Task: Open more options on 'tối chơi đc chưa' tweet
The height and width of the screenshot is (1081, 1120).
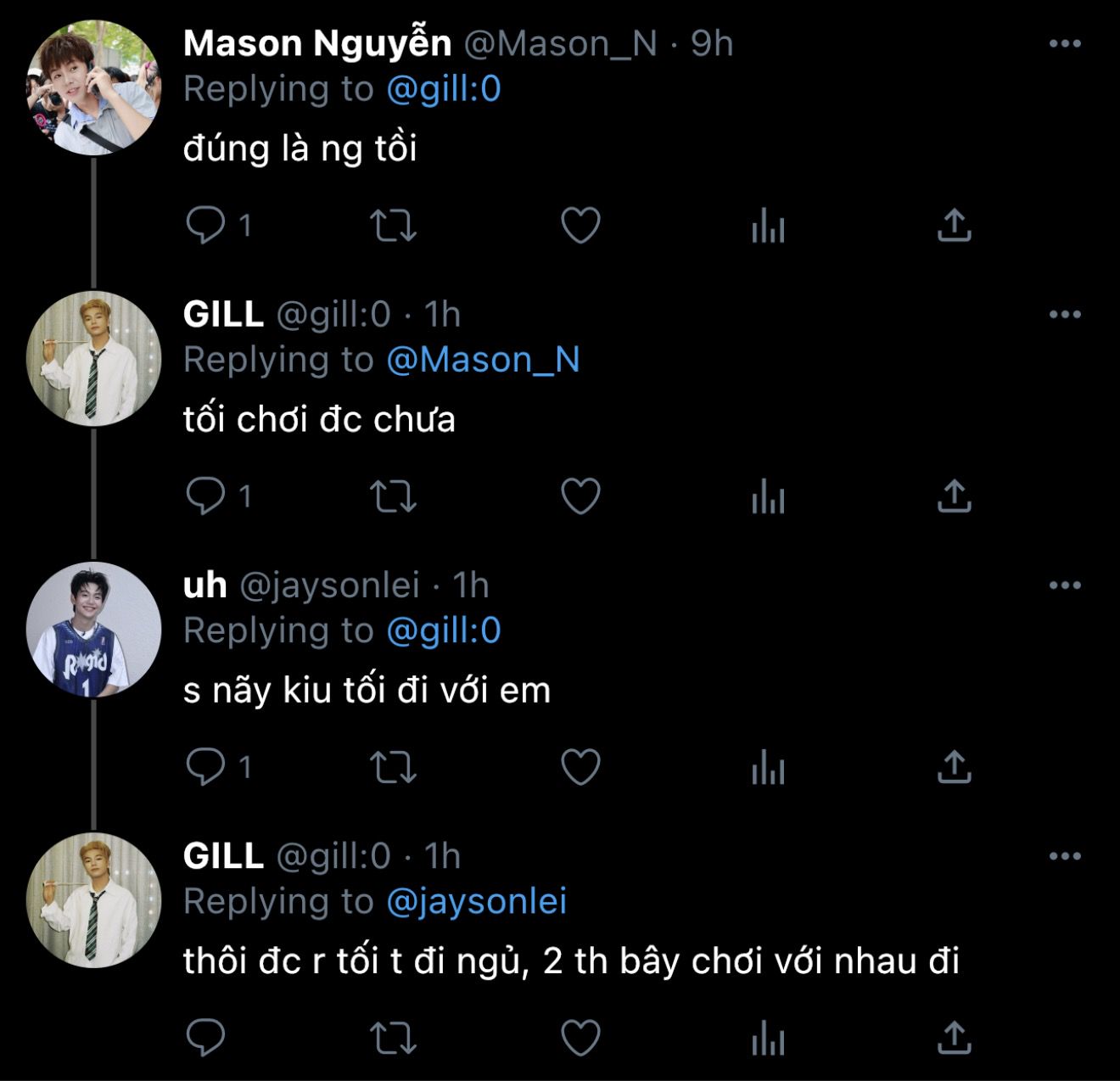Action: [1065, 315]
